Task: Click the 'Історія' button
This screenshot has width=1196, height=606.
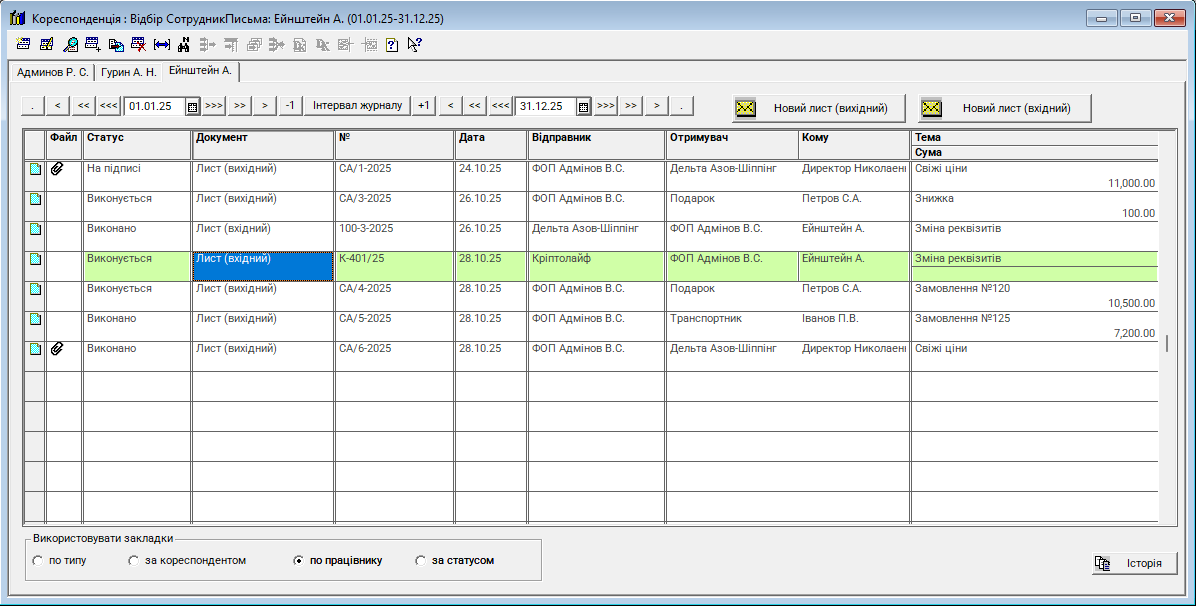Action: click(1134, 563)
